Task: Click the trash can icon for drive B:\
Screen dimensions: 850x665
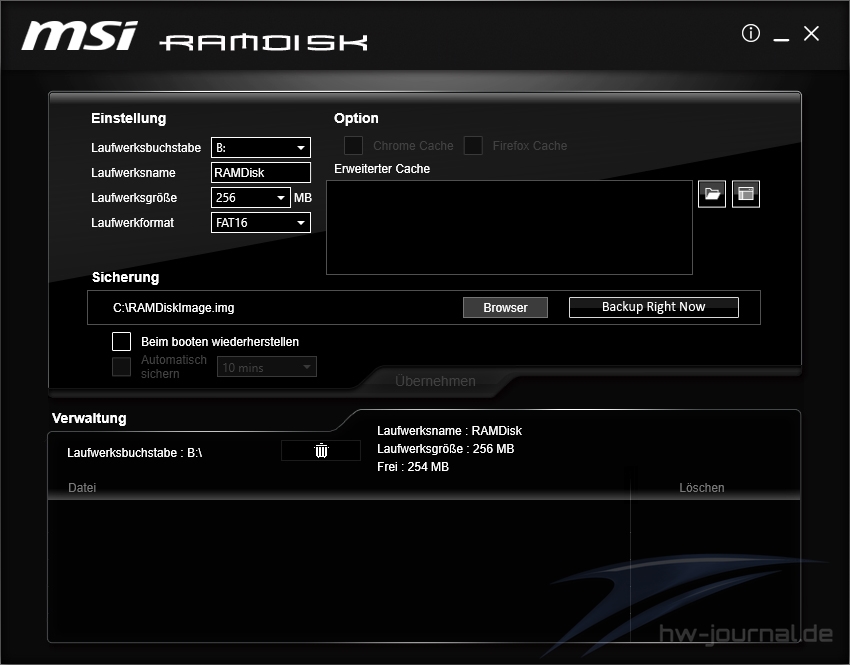Action: [321, 450]
